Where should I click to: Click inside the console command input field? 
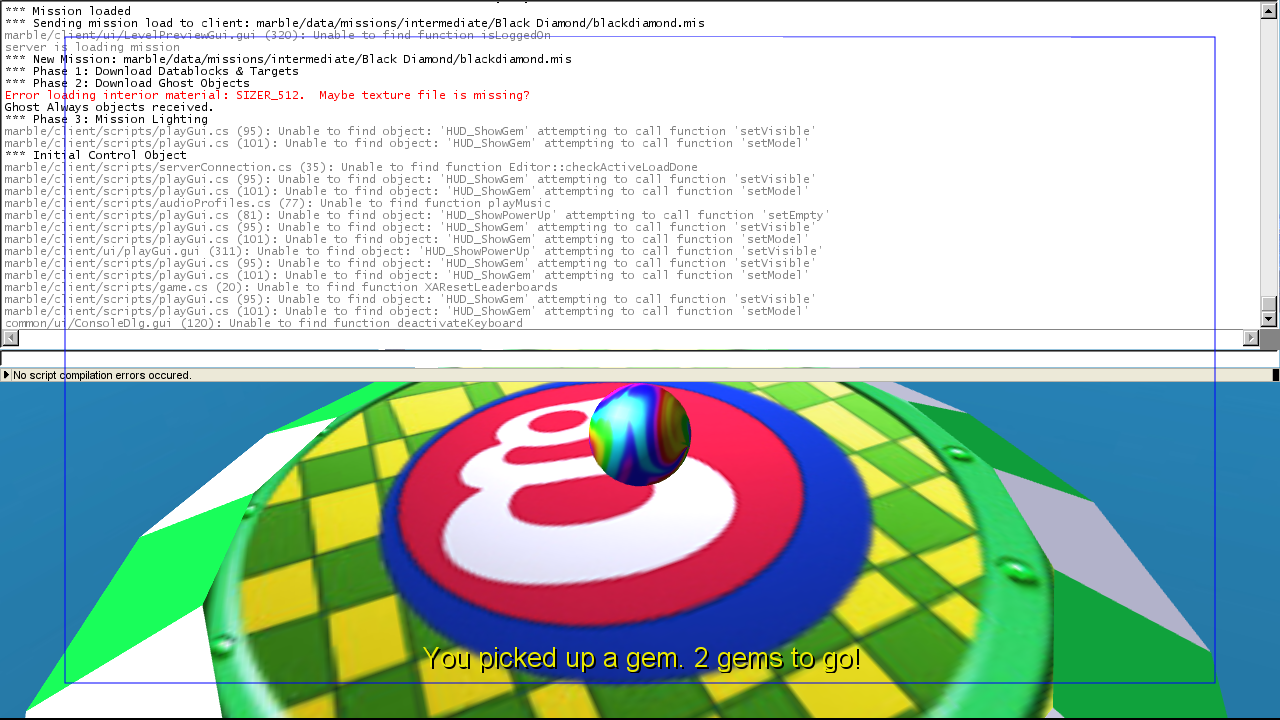click(x=639, y=359)
